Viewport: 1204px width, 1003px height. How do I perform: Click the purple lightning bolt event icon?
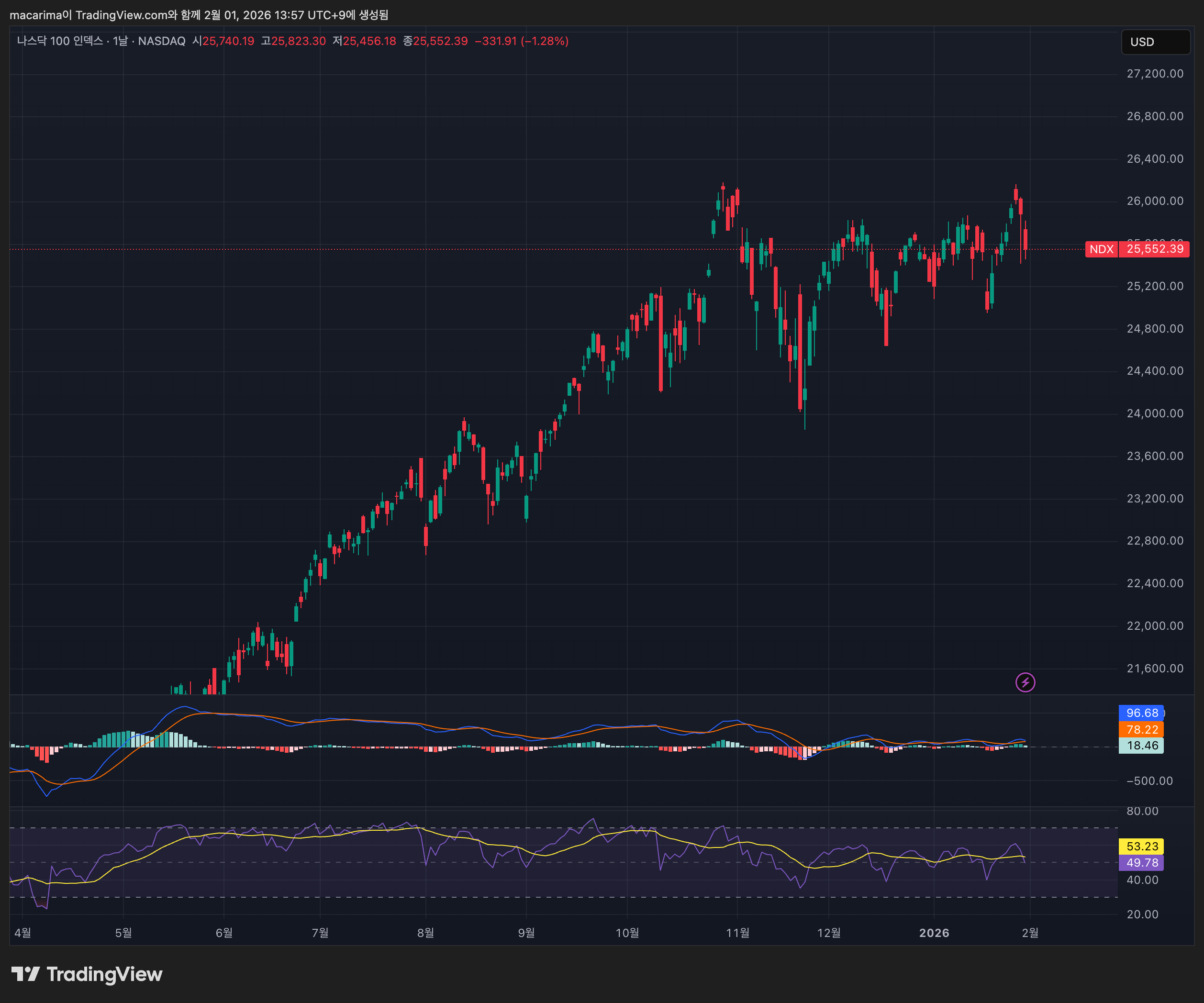pos(1025,682)
